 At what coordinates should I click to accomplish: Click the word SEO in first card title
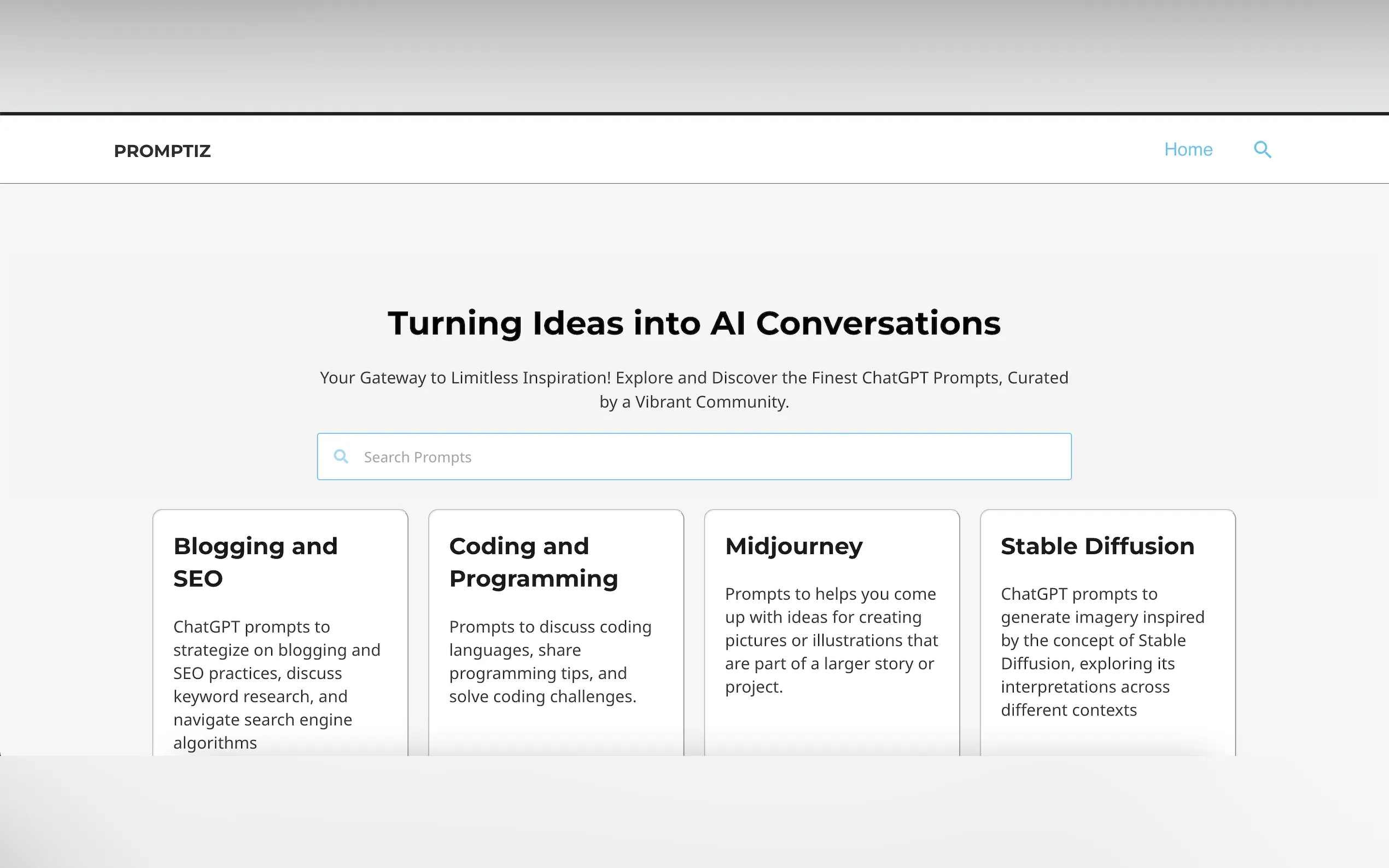click(198, 579)
